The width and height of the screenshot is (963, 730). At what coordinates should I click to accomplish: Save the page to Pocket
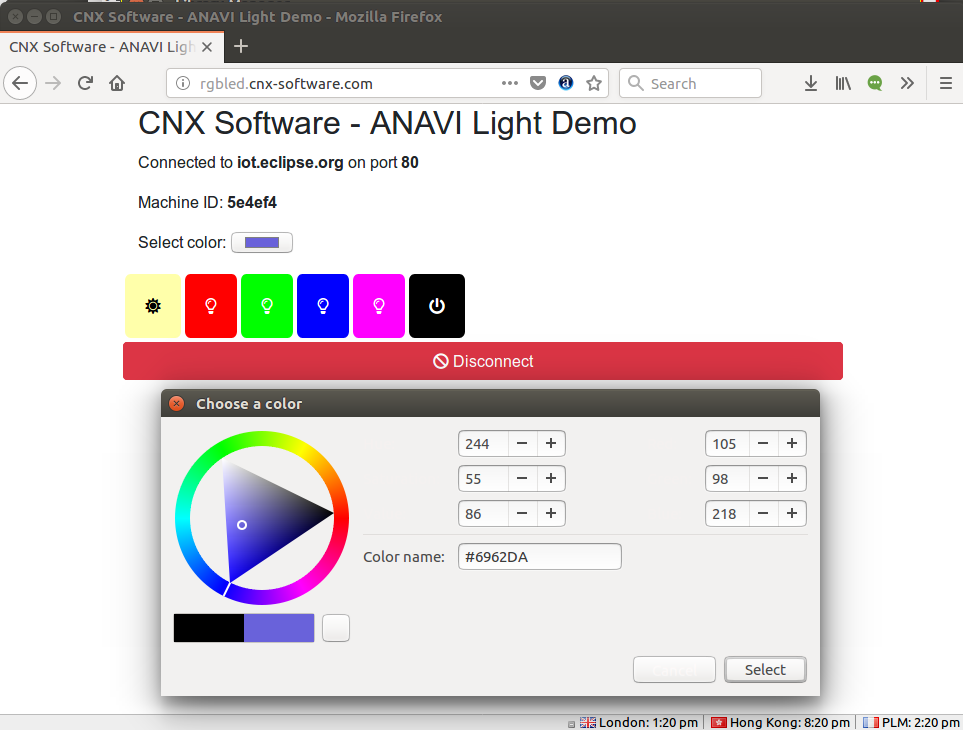pos(538,83)
